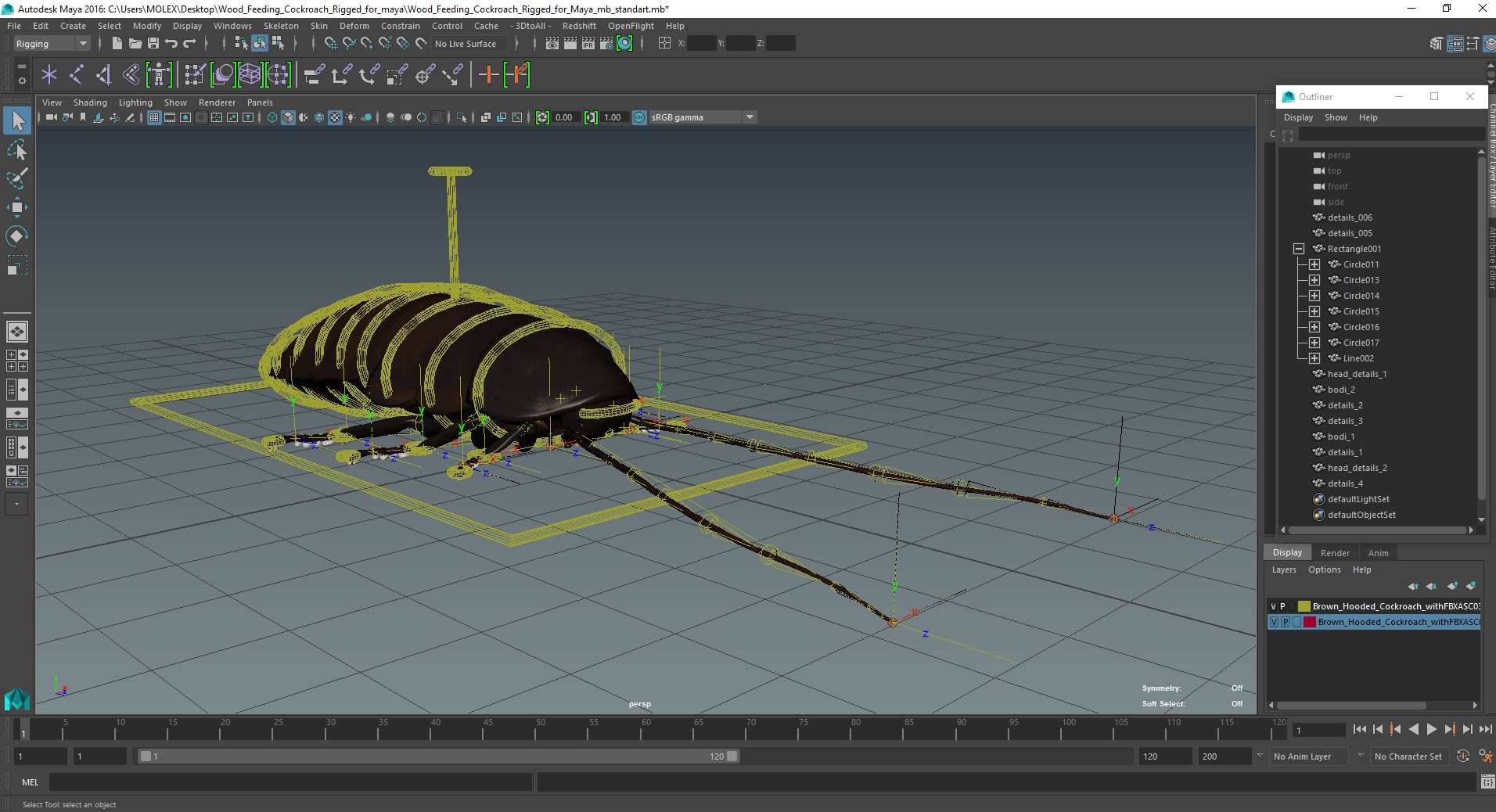The width and height of the screenshot is (1496, 812).
Task: Toggle use all lights in viewport
Action: coord(351,117)
